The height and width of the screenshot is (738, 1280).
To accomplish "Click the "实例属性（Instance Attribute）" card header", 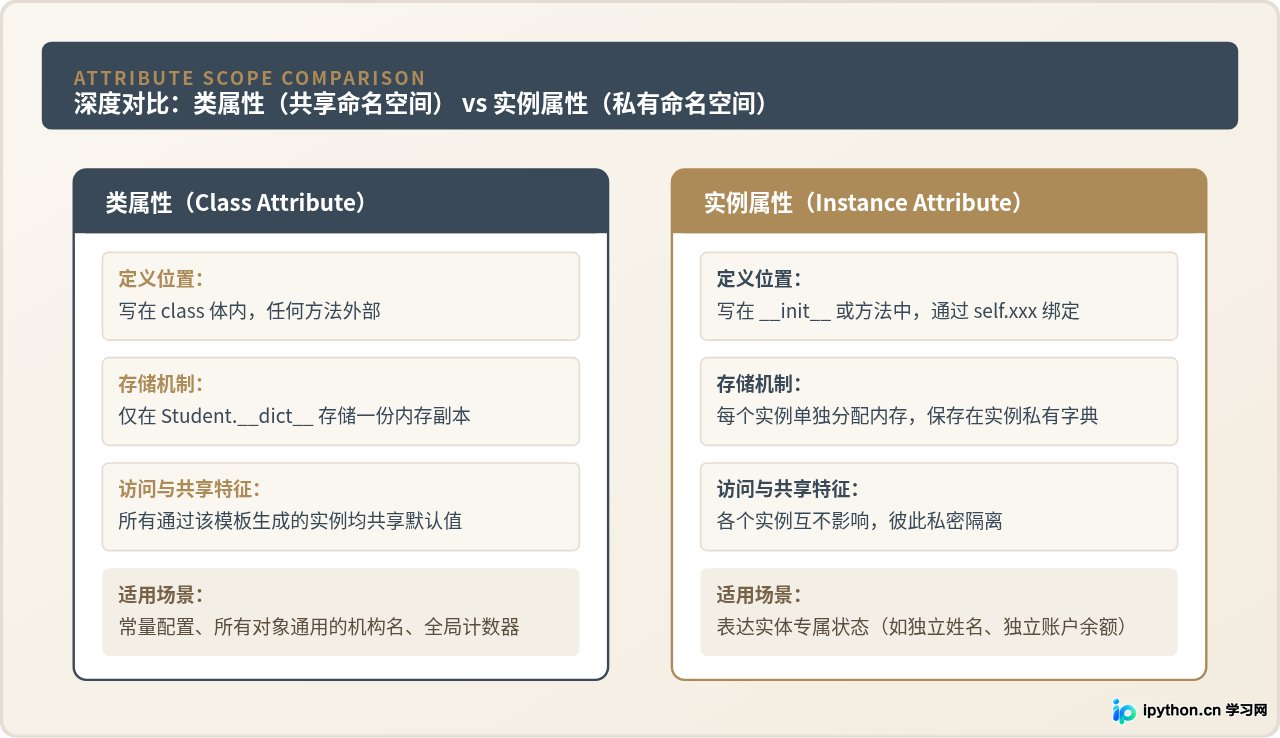I will pos(939,202).
